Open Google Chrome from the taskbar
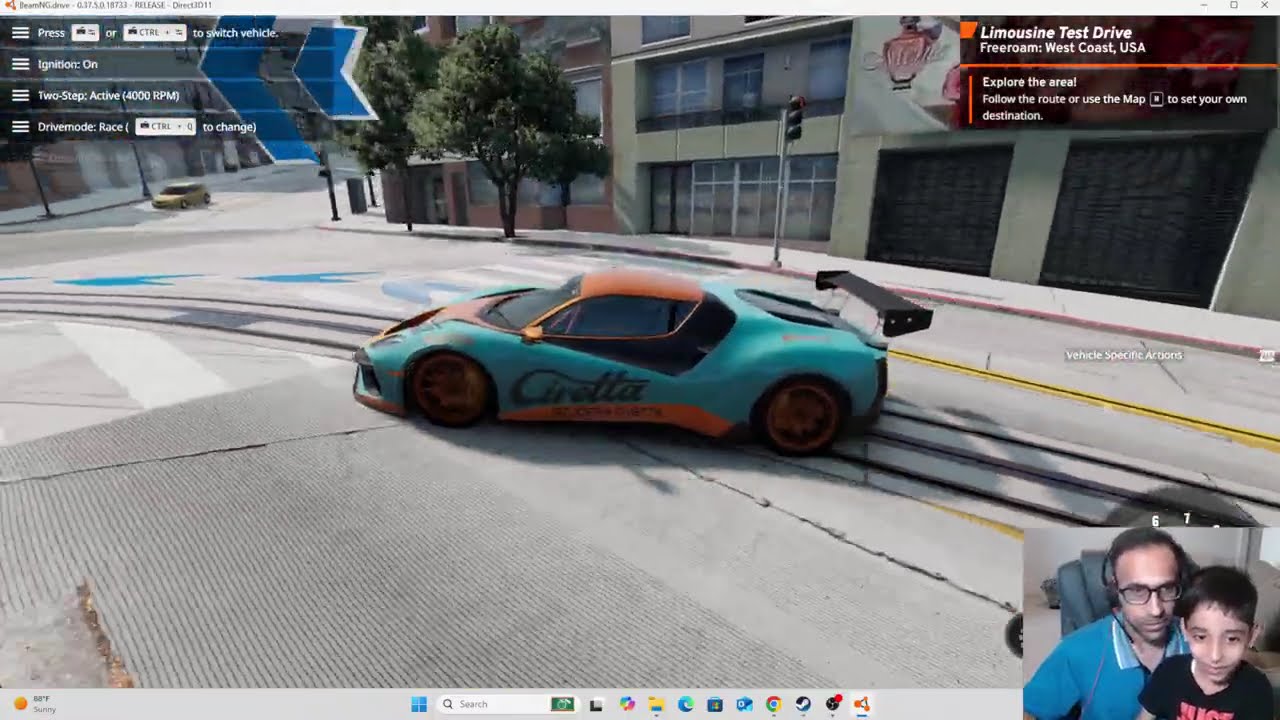The image size is (1280, 720). (x=773, y=704)
